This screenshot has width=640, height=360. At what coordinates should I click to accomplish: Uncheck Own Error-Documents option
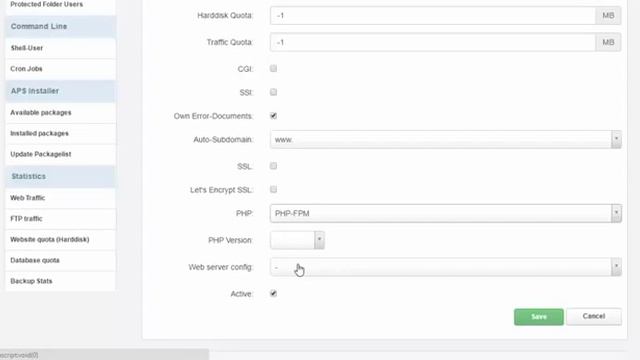(x=273, y=116)
